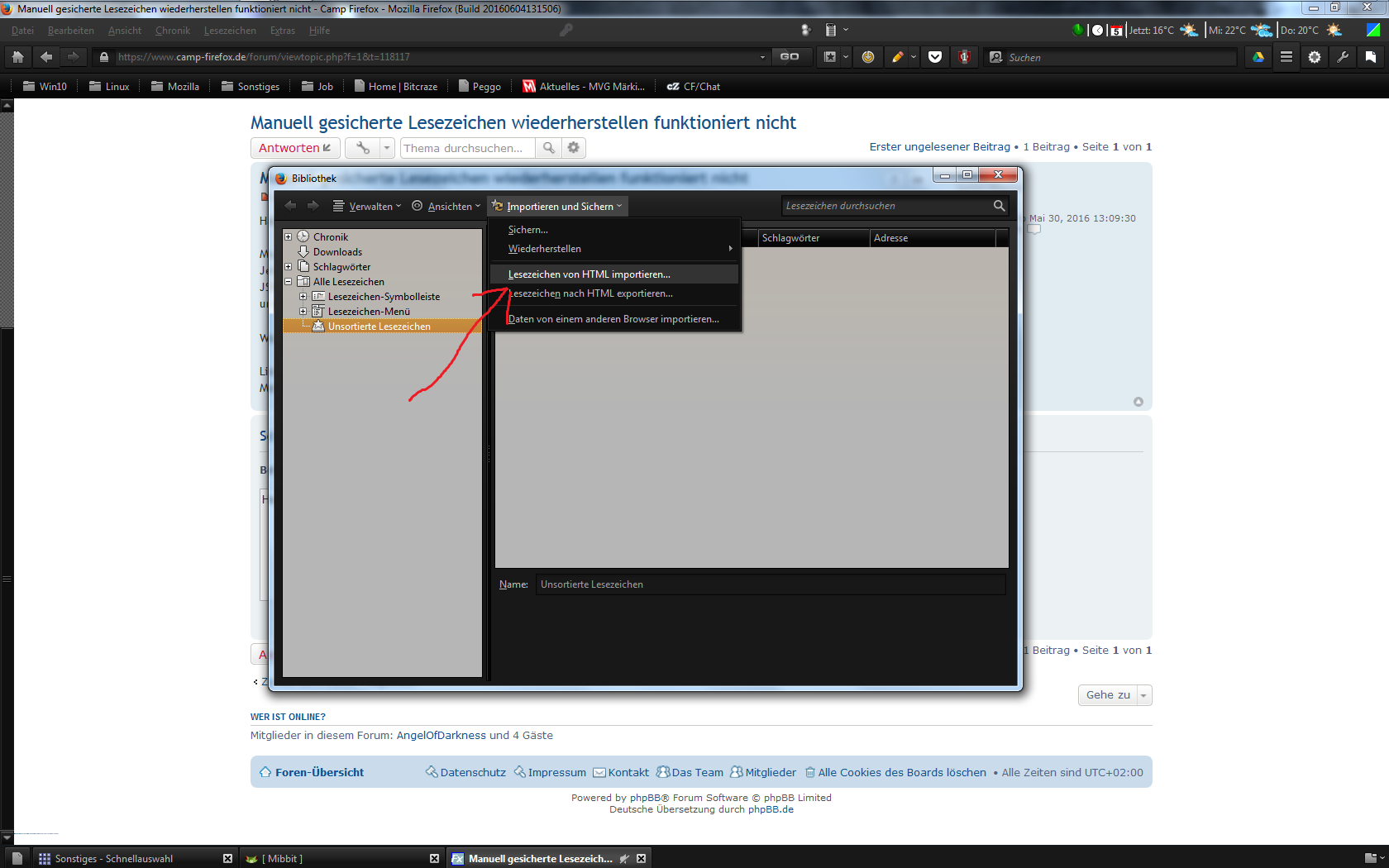Click the Schlagwörter column header
This screenshot has height=868, width=1389.
[814, 238]
